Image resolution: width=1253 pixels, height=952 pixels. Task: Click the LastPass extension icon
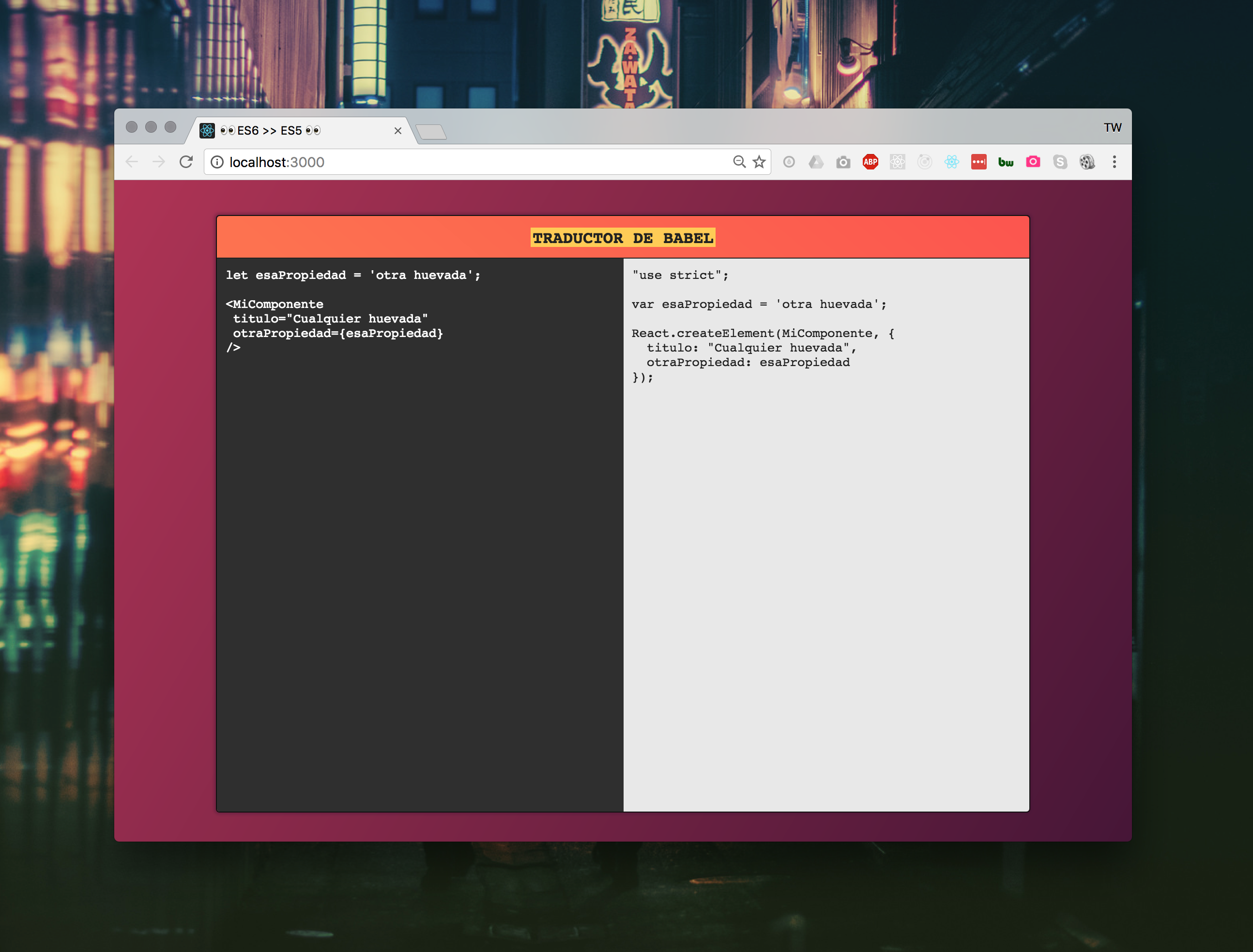pos(978,162)
